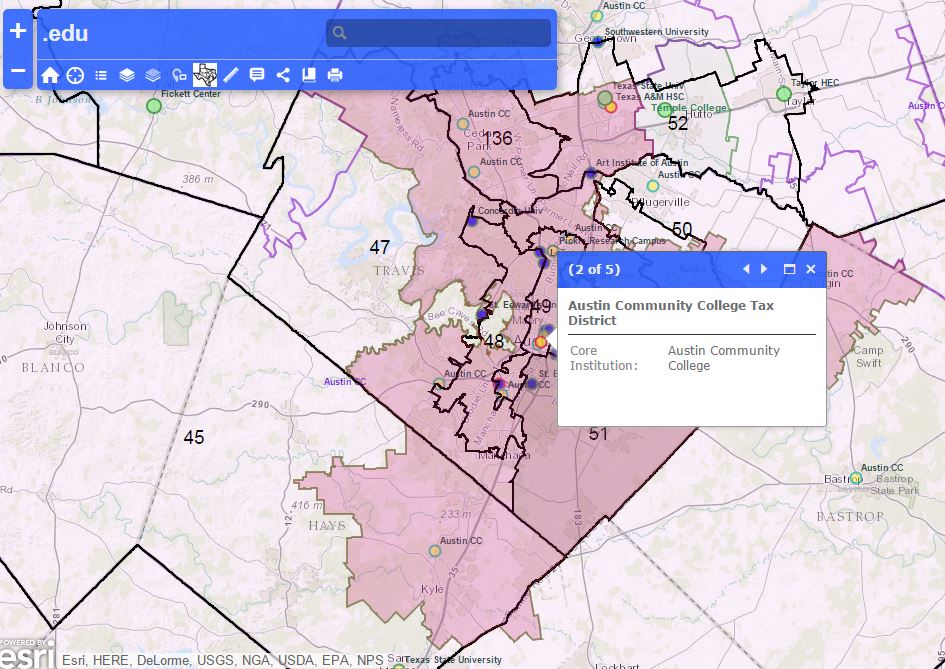Click the district label 51
This screenshot has width=945, height=669.
[x=598, y=434]
